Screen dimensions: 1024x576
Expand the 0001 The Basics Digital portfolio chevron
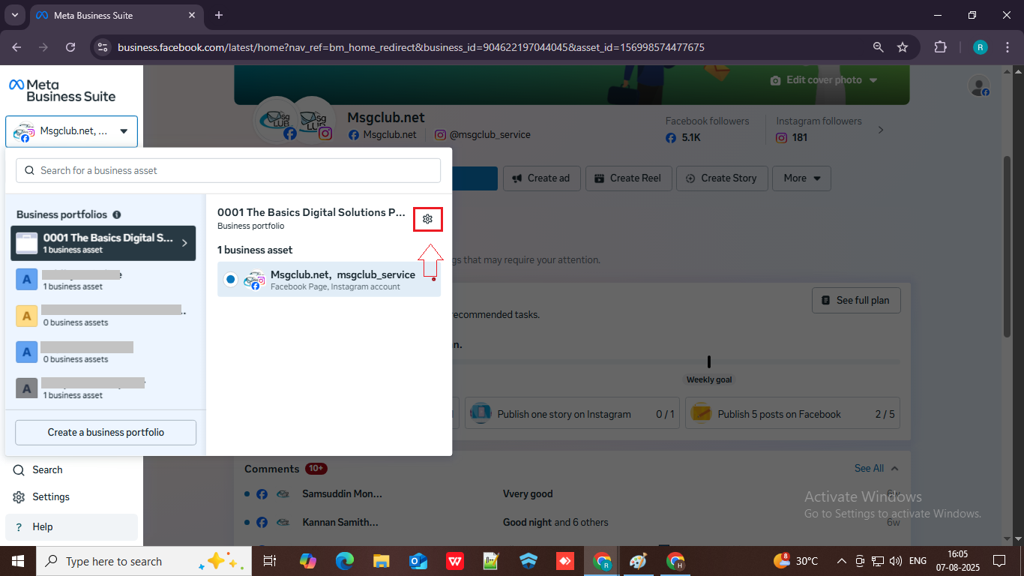[185, 243]
